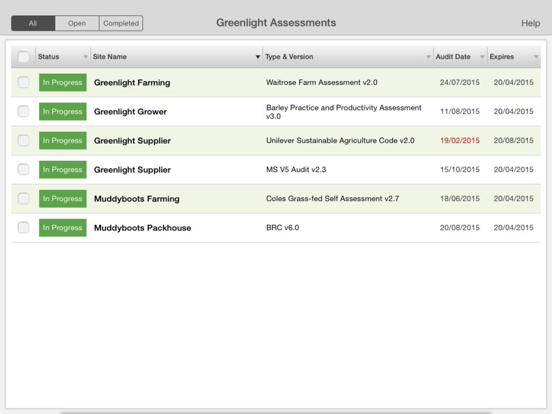Image resolution: width=552 pixels, height=414 pixels.
Task: Click the audit date 18/06/2015
Action: click(460, 199)
